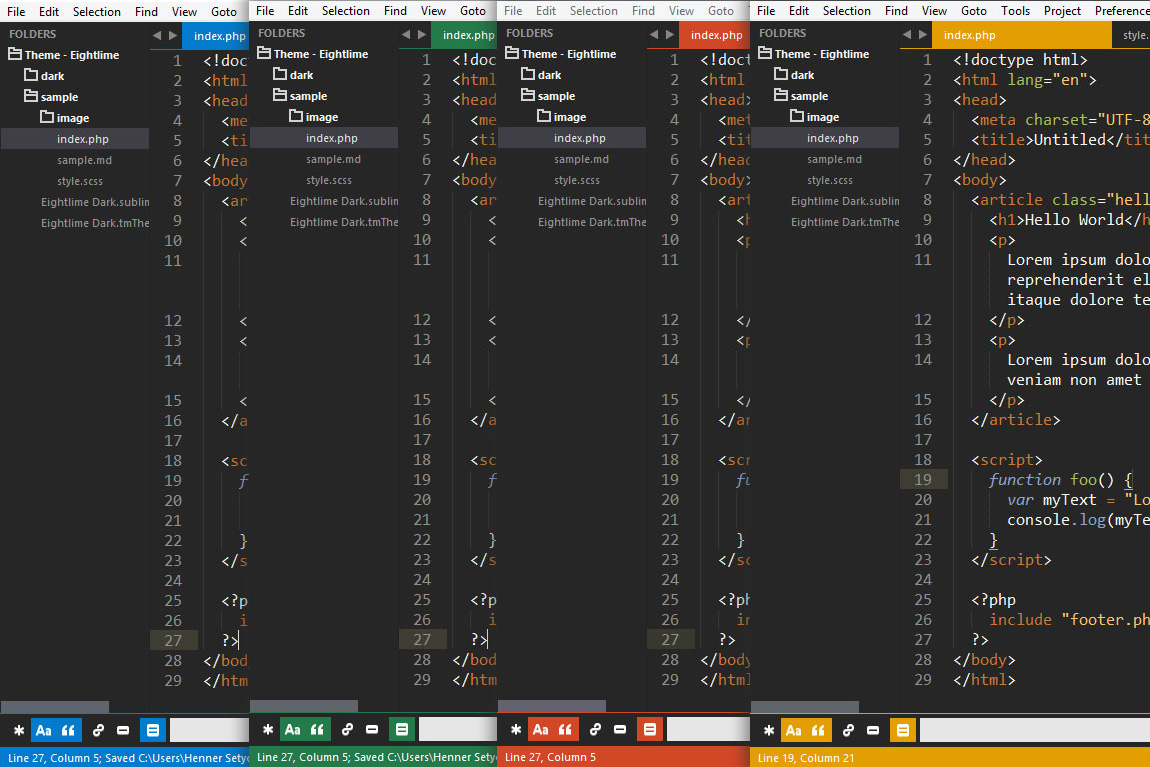This screenshot has height=767, width=1150.
Task: Disable case sensitive Aa toggle in orange window
Action: coord(794,730)
